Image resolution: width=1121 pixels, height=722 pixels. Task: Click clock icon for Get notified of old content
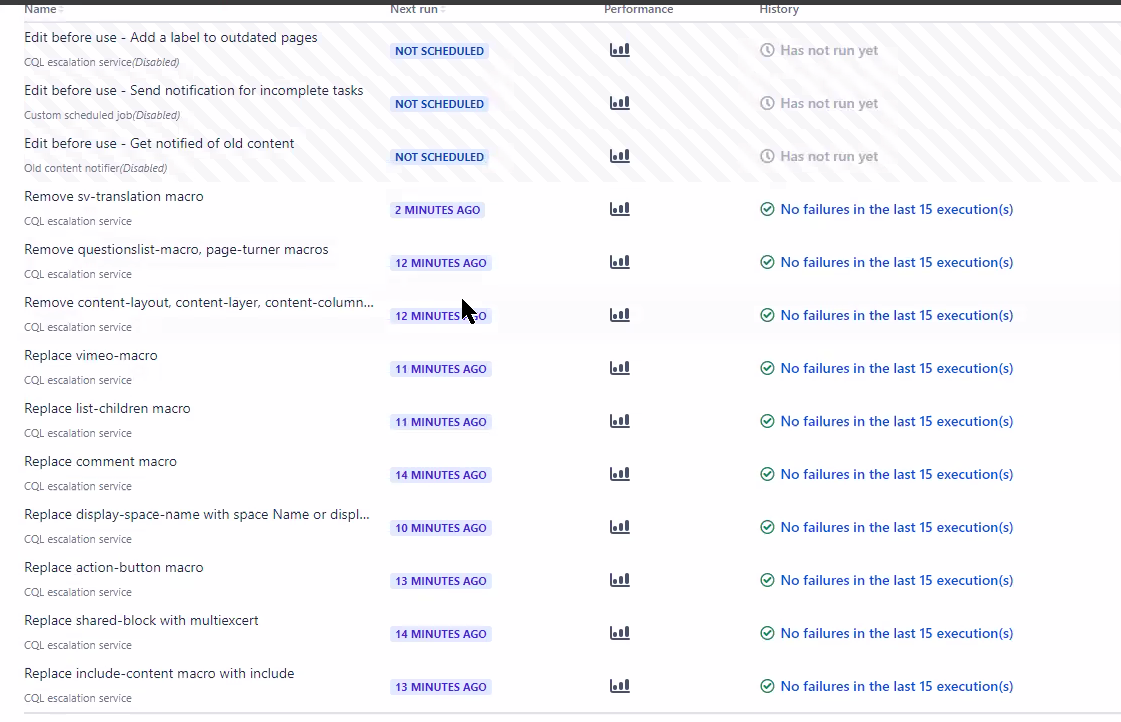pos(767,156)
